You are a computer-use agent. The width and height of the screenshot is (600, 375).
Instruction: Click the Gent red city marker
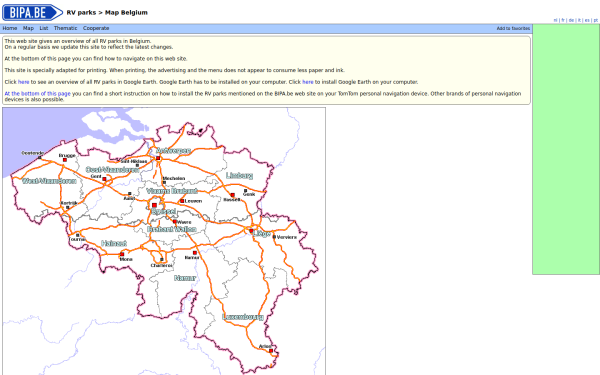[104, 179]
